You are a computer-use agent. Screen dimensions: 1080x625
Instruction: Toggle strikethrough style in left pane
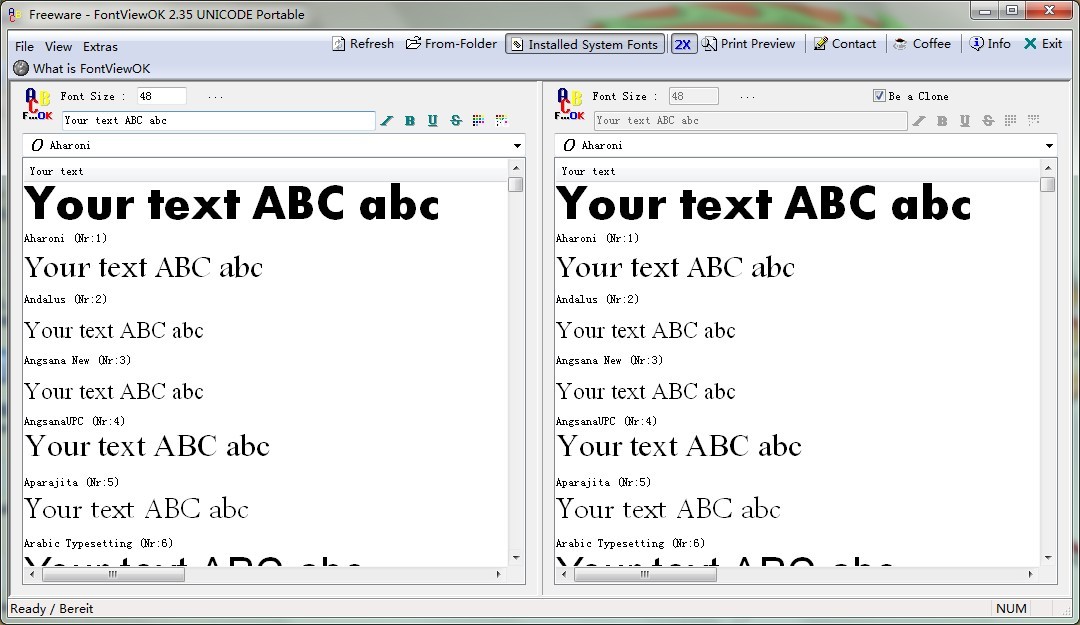click(456, 121)
